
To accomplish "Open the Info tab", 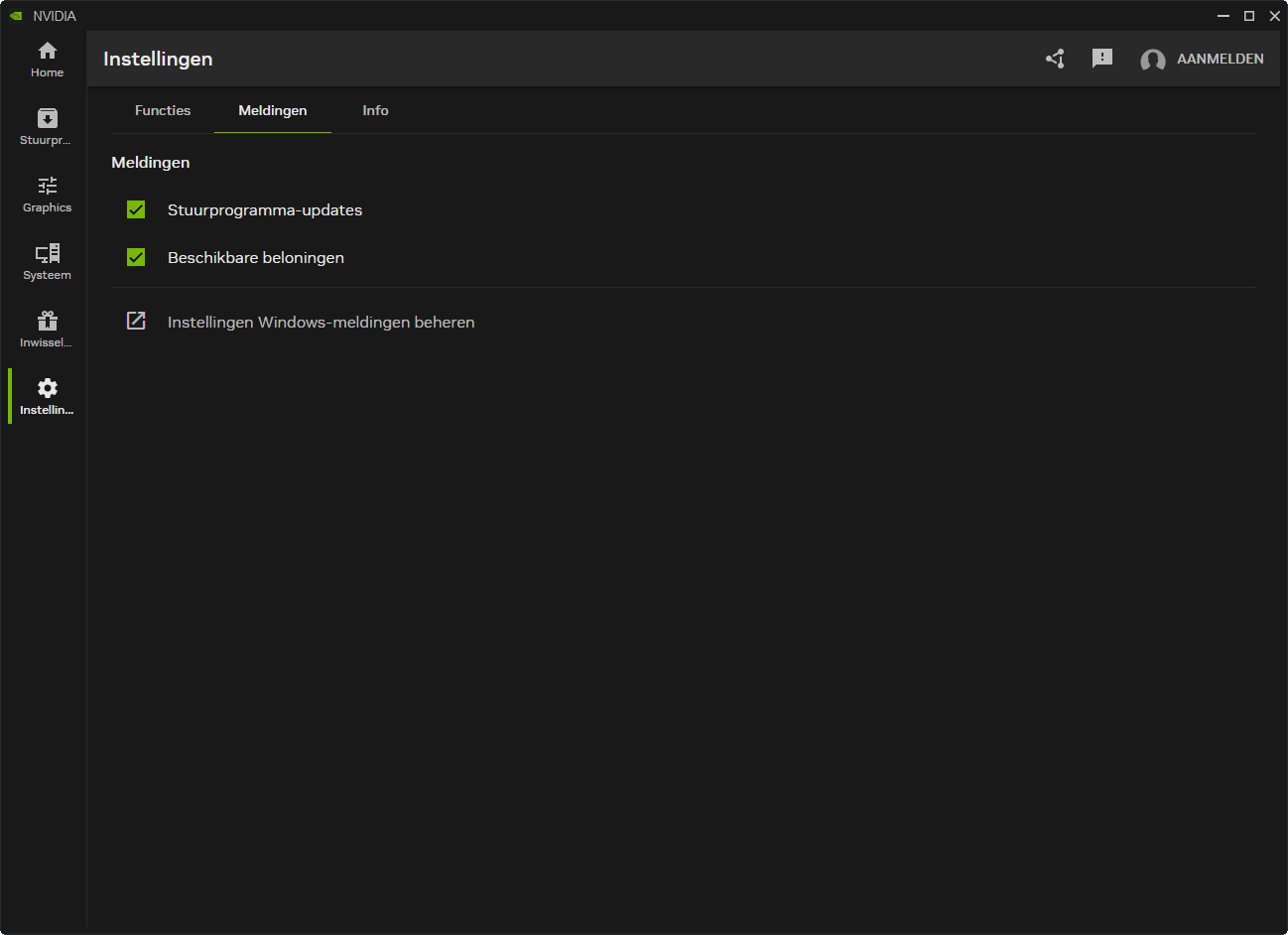I will [375, 110].
